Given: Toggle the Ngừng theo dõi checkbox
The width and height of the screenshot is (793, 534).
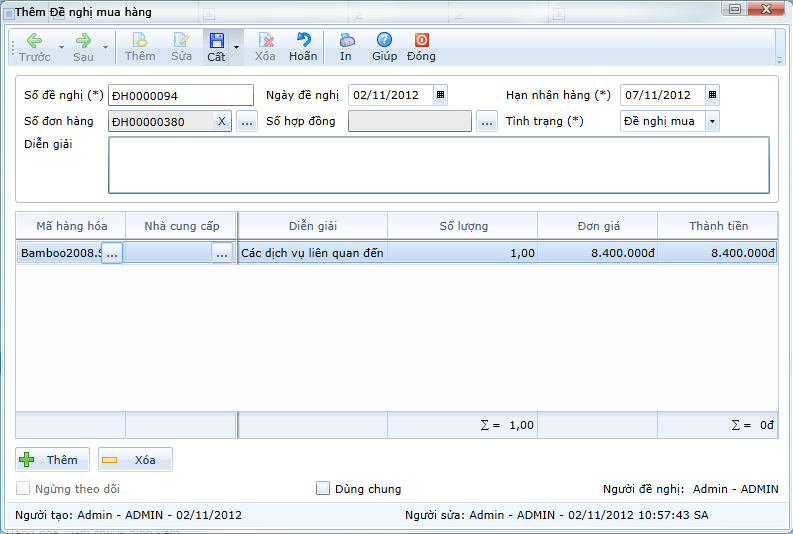Looking at the screenshot, I should click(x=23, y=489).
